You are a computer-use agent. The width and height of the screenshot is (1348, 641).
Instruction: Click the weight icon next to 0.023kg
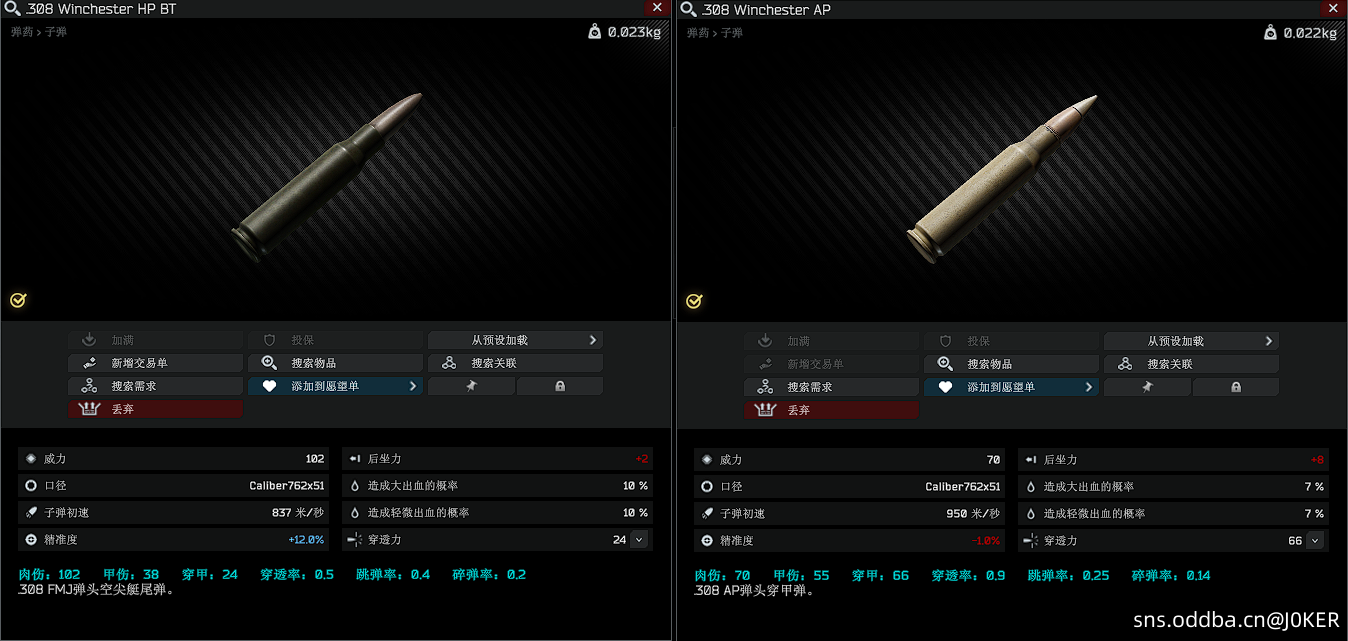(x=595, y=32)
